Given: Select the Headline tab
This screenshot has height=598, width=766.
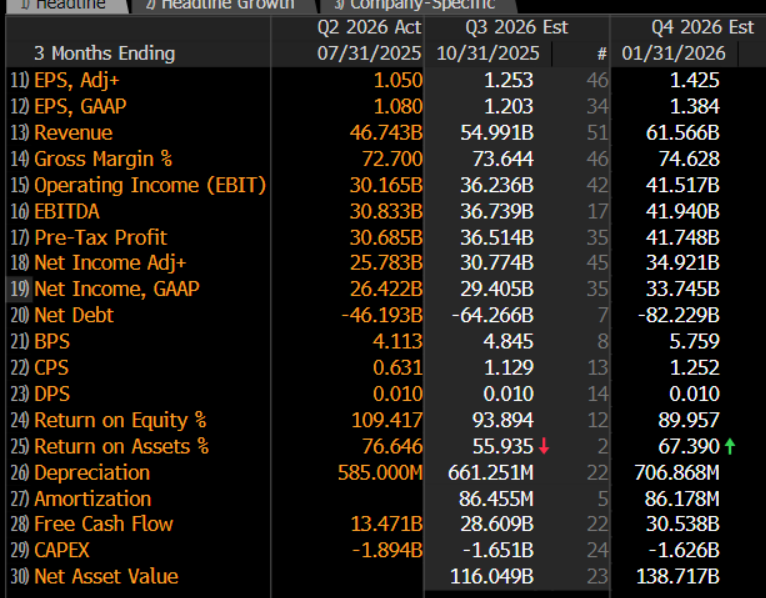Looking at the screenshot, I should pyautogui.click(x=66, y=5).
